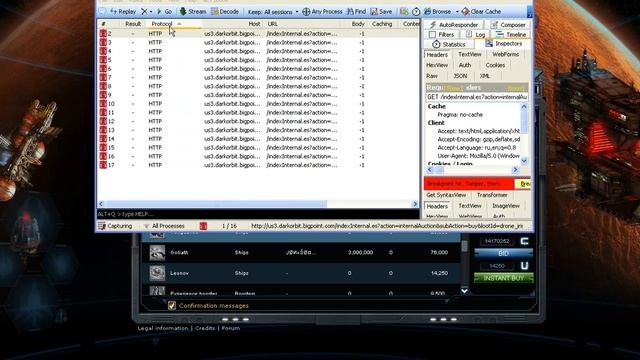Viewport: 640px width, 360px height.
Task: Save the sessions with Save button
Action: (x=381, y=12)
